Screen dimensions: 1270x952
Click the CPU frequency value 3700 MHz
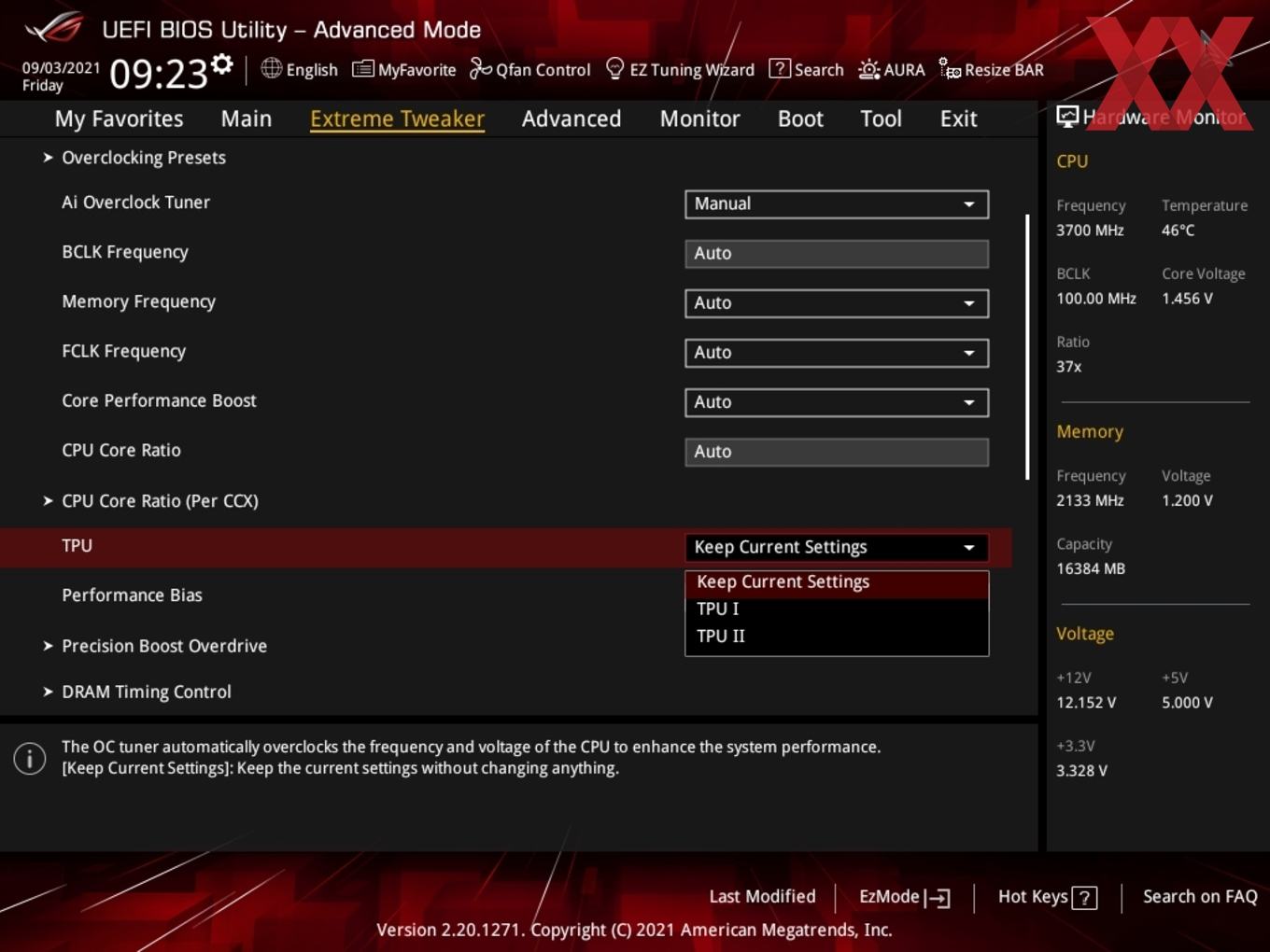pyautogui.click(x=1090, y=231)
